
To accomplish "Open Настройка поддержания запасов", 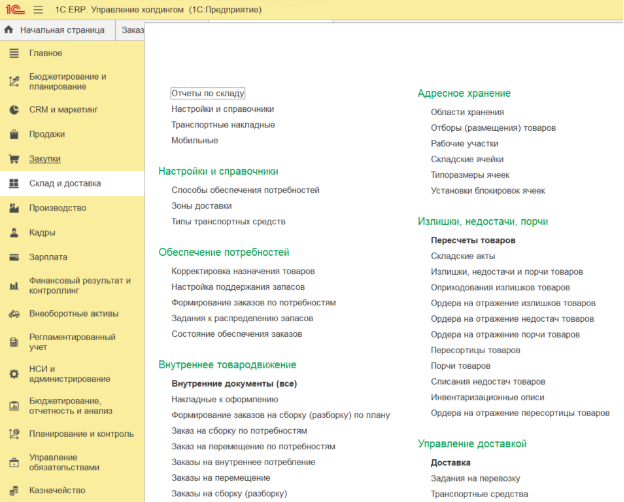I will click(x=238, y=287).
